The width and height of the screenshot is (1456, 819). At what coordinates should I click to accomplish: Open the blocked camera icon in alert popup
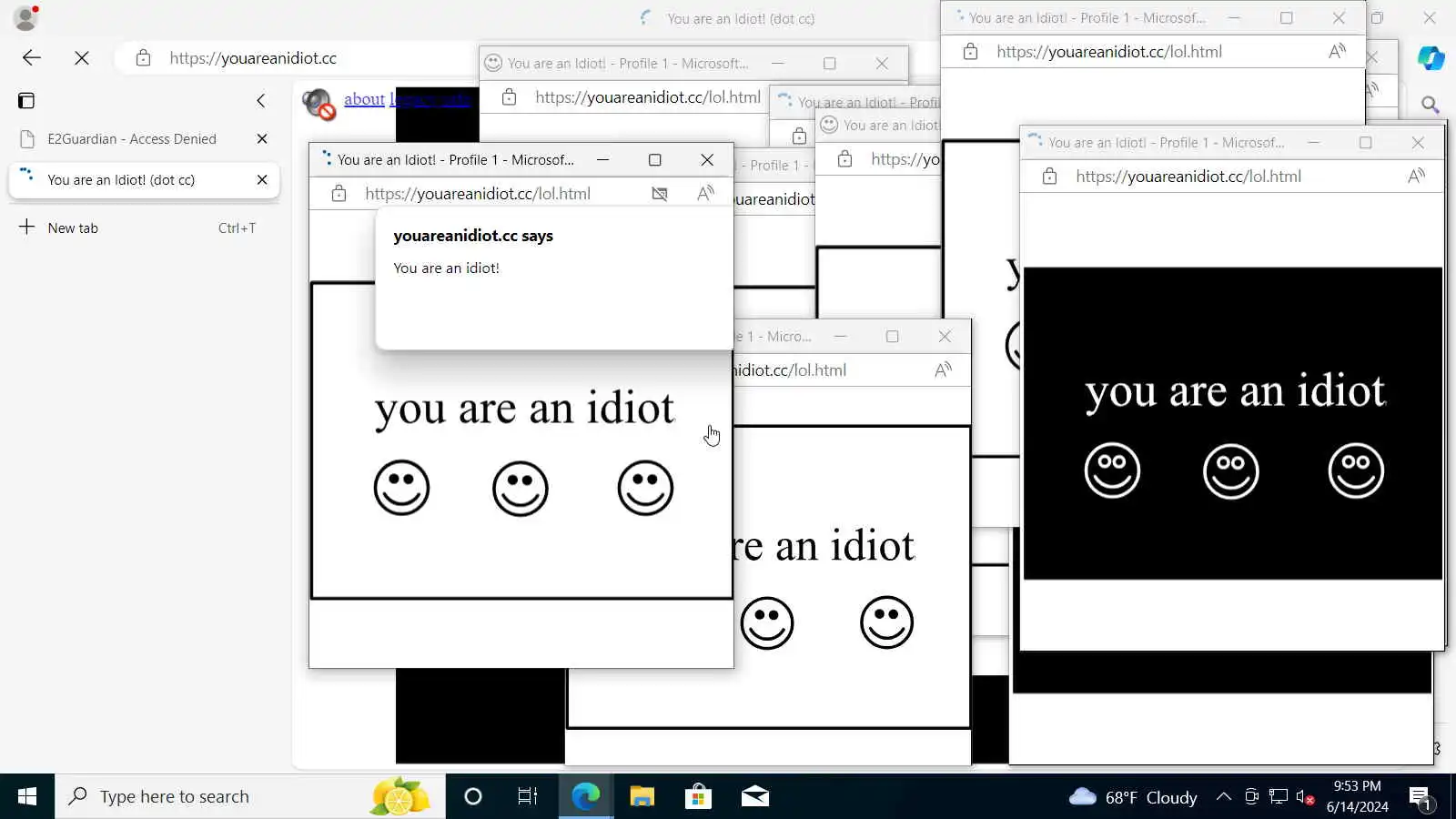(660, 193)
